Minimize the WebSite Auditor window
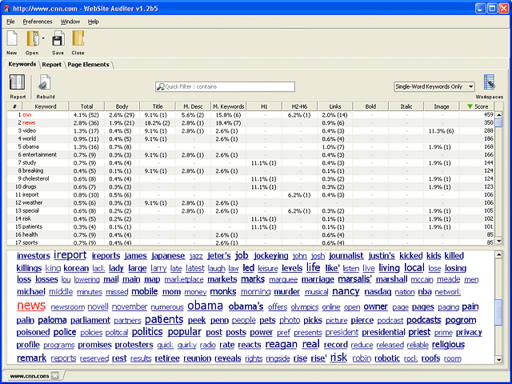This screenshot has height=384, width=512. point(480,8)
